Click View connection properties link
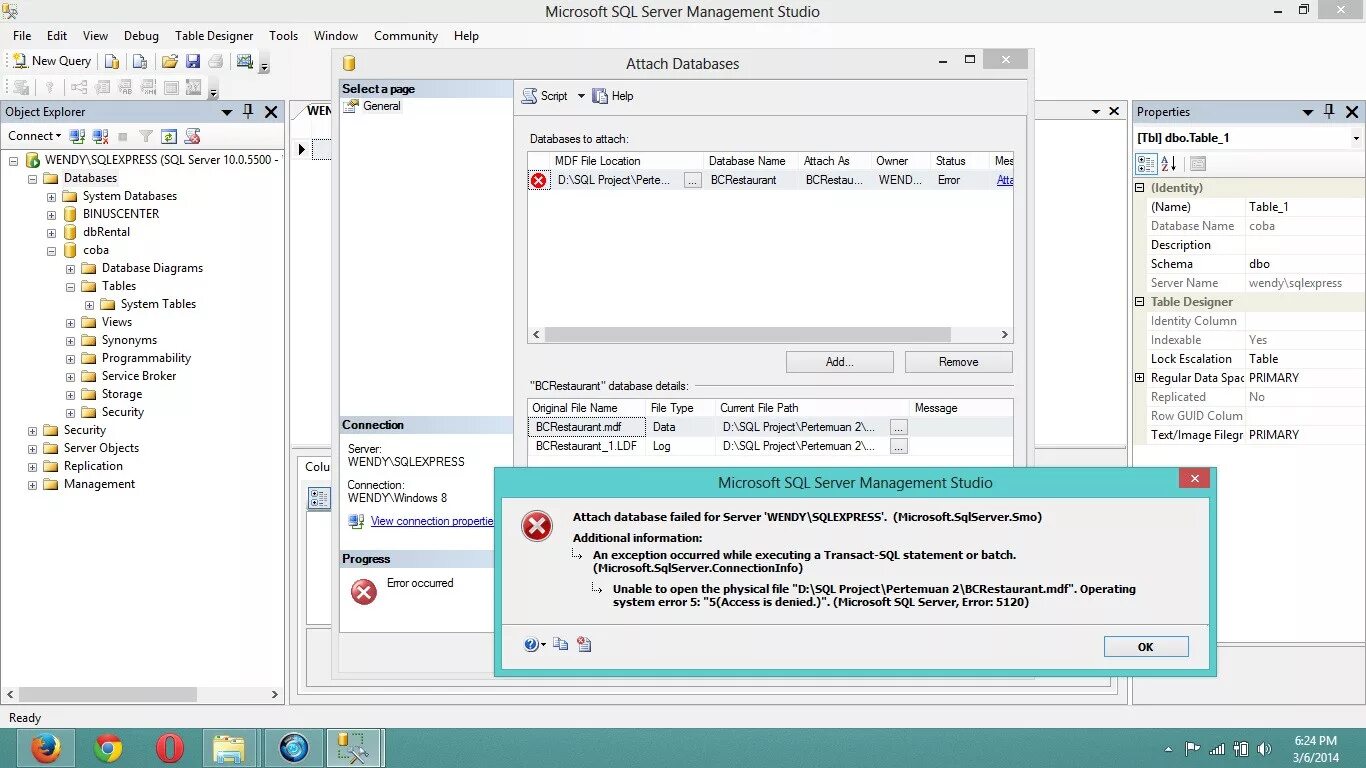This screenshot has width=1366, height=768. coord(432,521)
